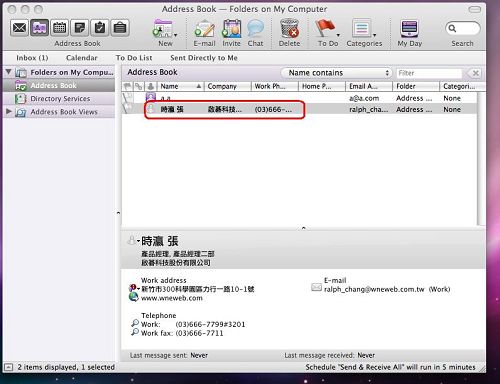The image size is (500, 384).
Task: Open Inbox (1) from favorites bar
Action: tap(32, 58)
